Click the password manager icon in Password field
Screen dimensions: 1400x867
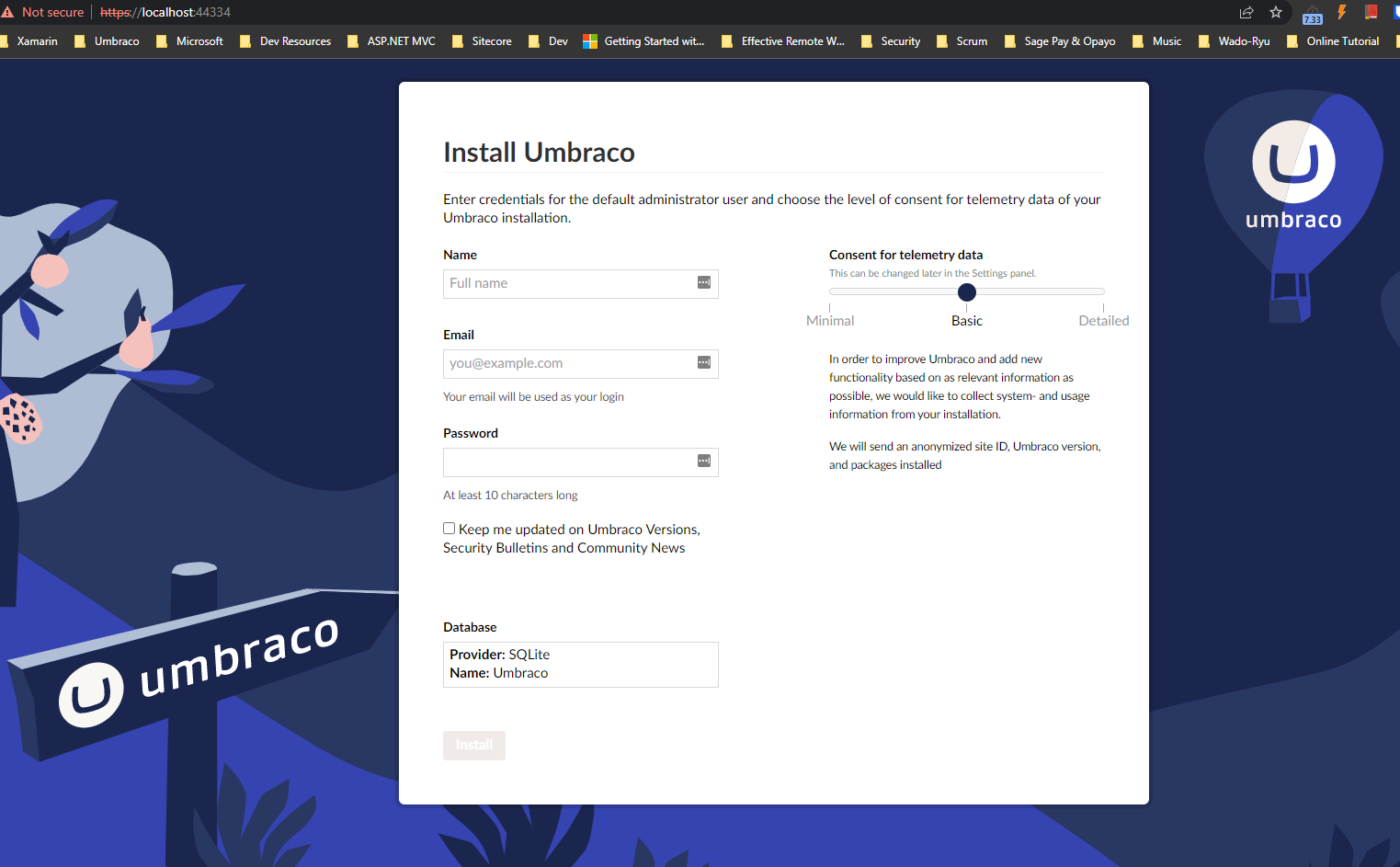click(704, 461)
